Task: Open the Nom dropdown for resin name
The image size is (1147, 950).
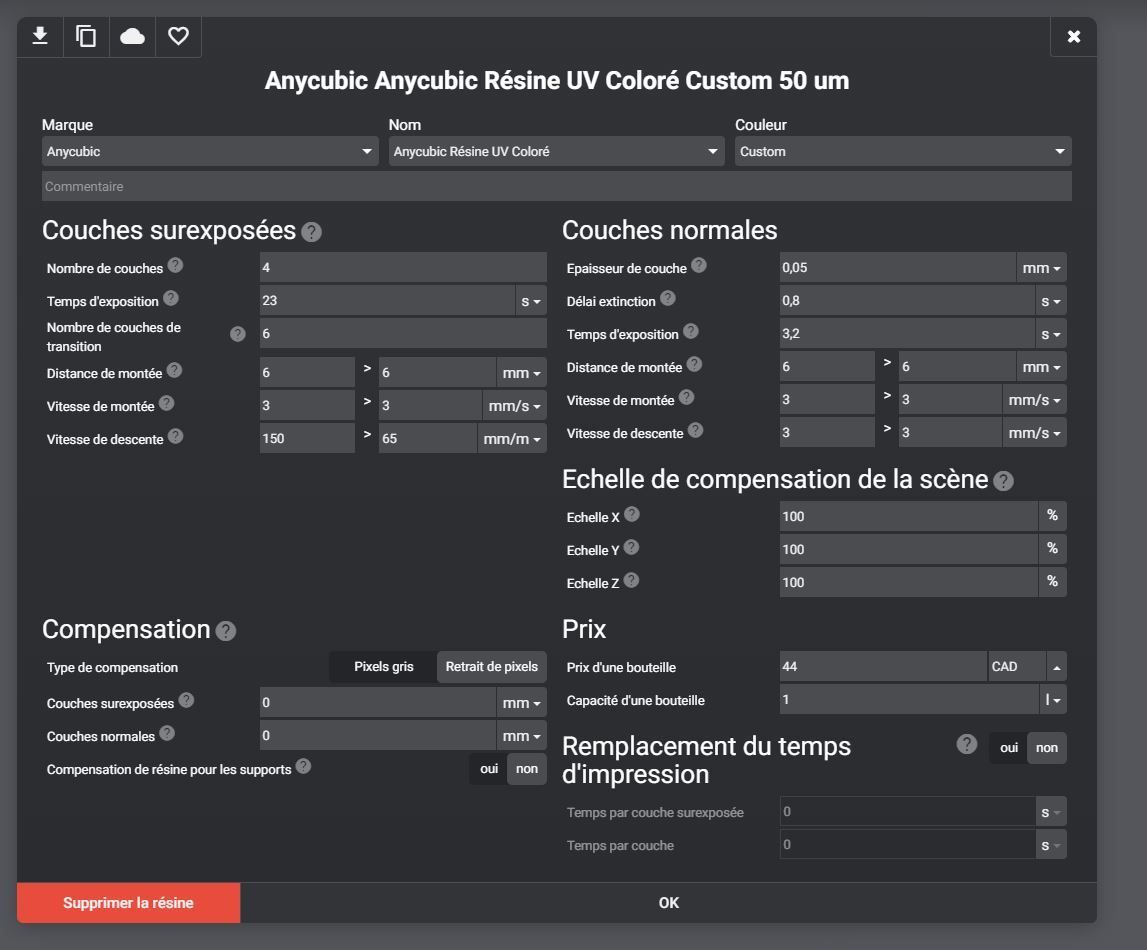Action: point(556,152)
